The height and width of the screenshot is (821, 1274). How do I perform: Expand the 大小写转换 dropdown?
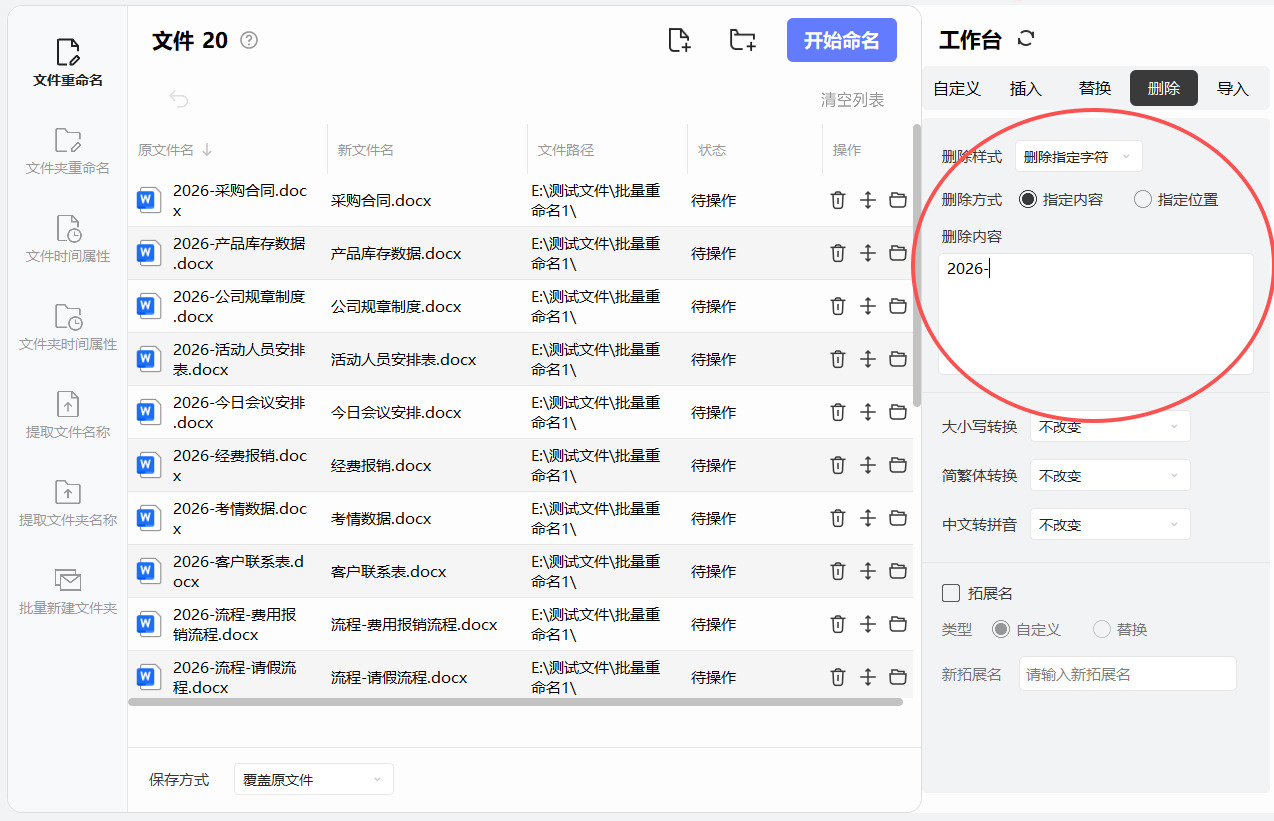pos(1110,426)
